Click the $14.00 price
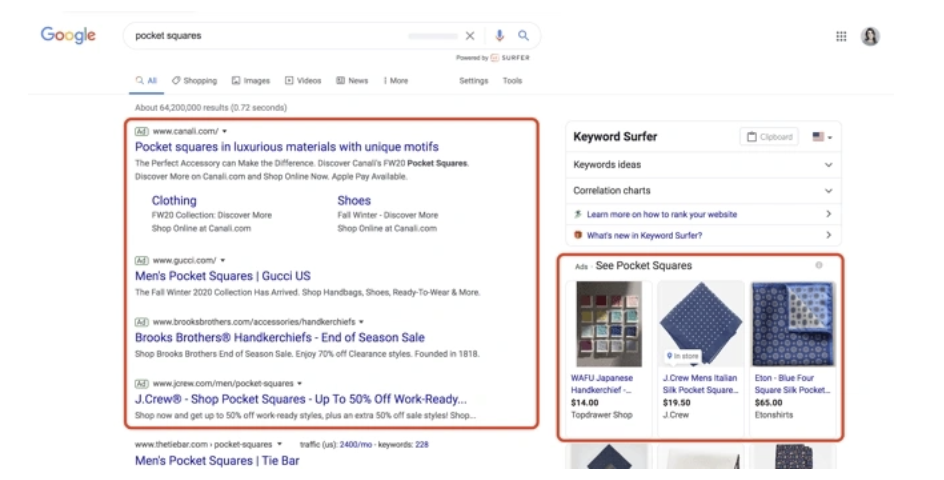 coord(585,402)
